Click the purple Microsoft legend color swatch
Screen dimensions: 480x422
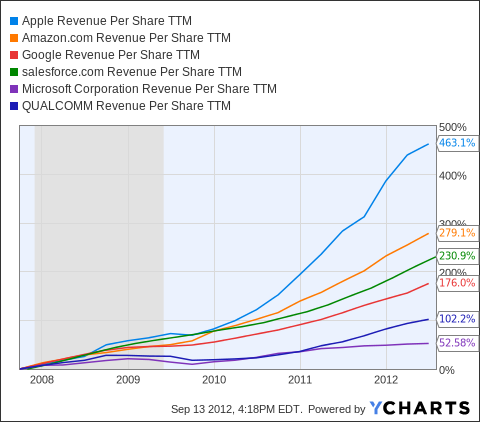coord(14,89)
